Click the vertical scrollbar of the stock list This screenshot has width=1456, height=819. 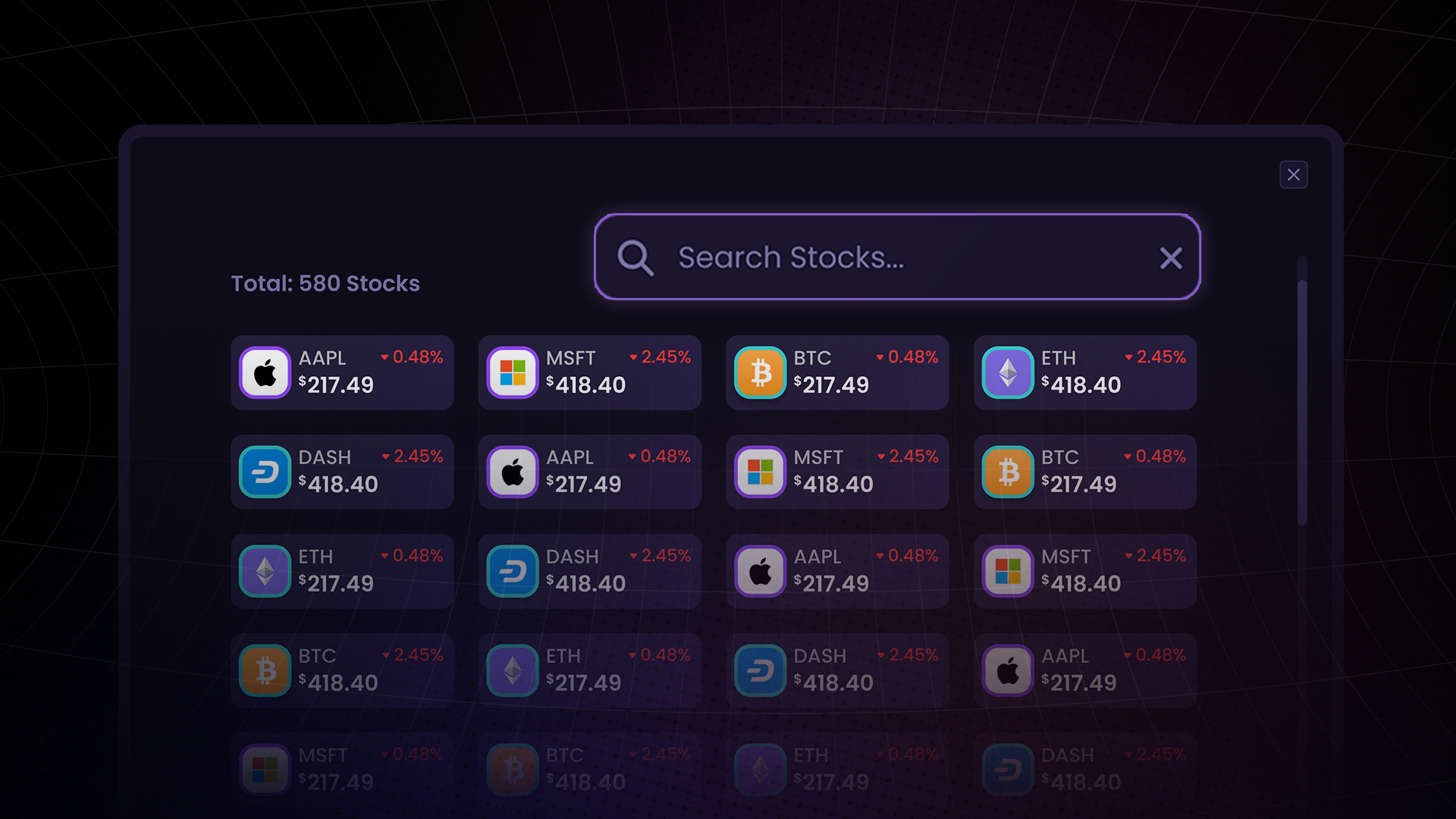coord(1302,402)
